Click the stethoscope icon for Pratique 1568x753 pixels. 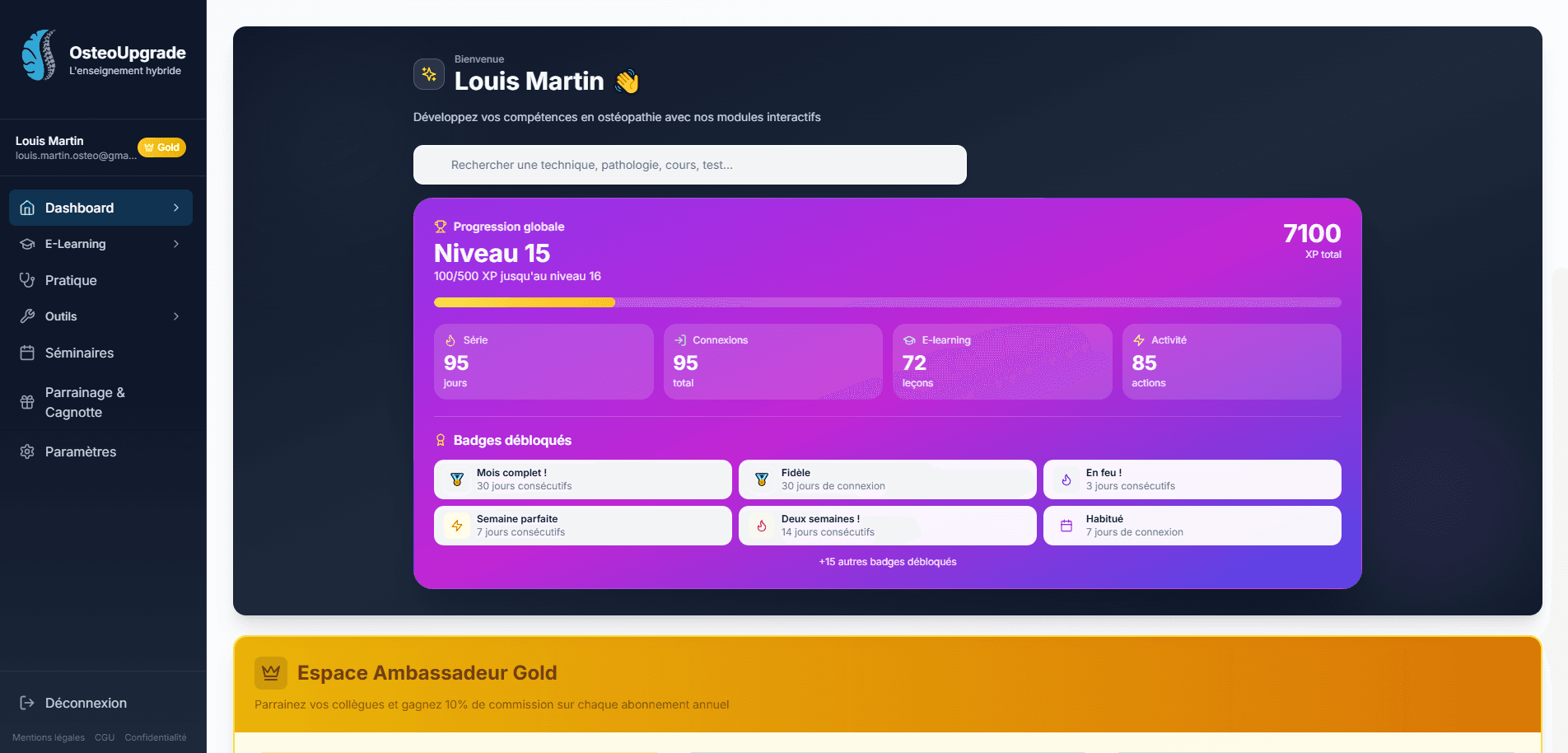(27, 280)
